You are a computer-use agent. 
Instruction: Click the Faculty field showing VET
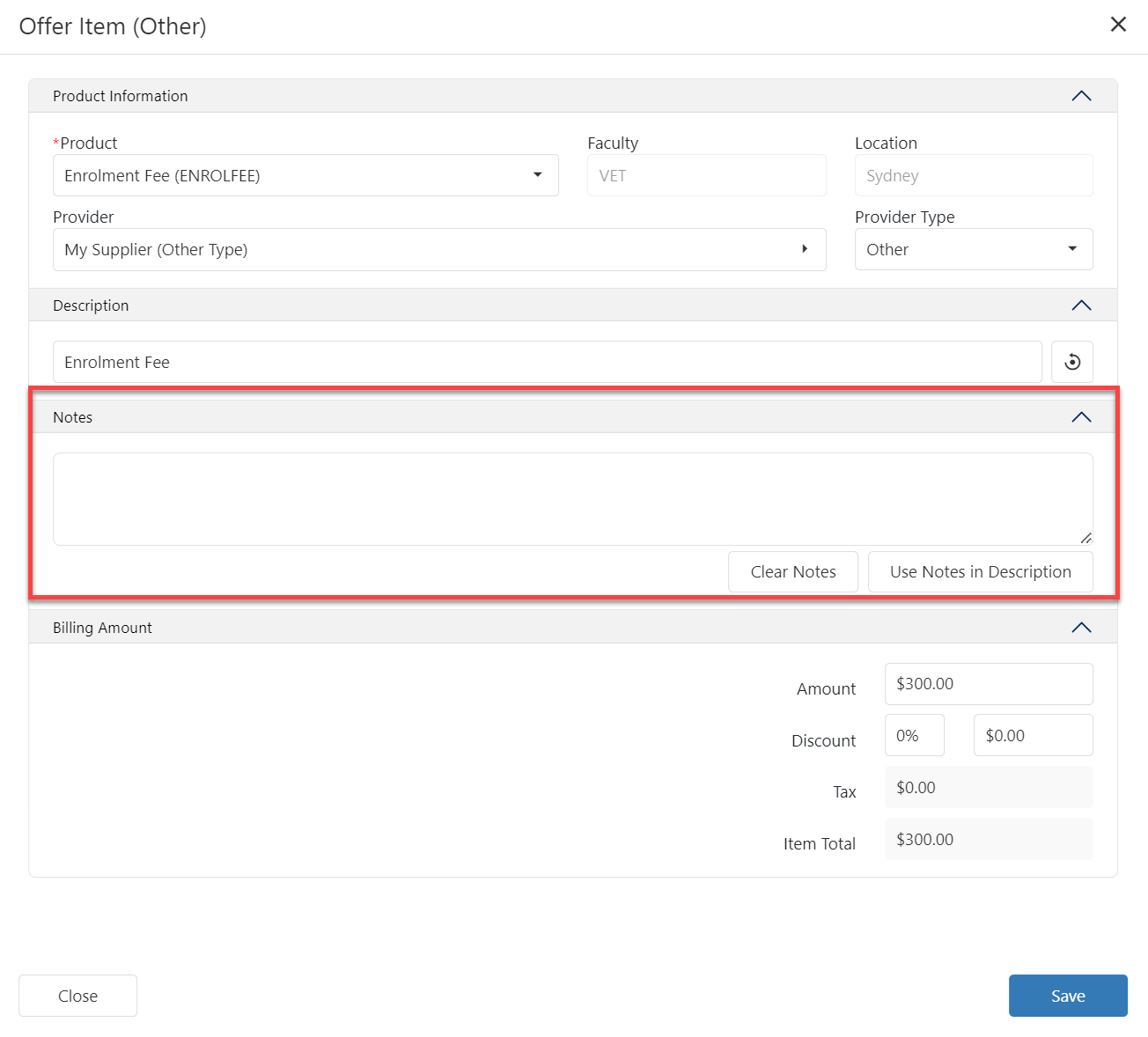point(706,175)
